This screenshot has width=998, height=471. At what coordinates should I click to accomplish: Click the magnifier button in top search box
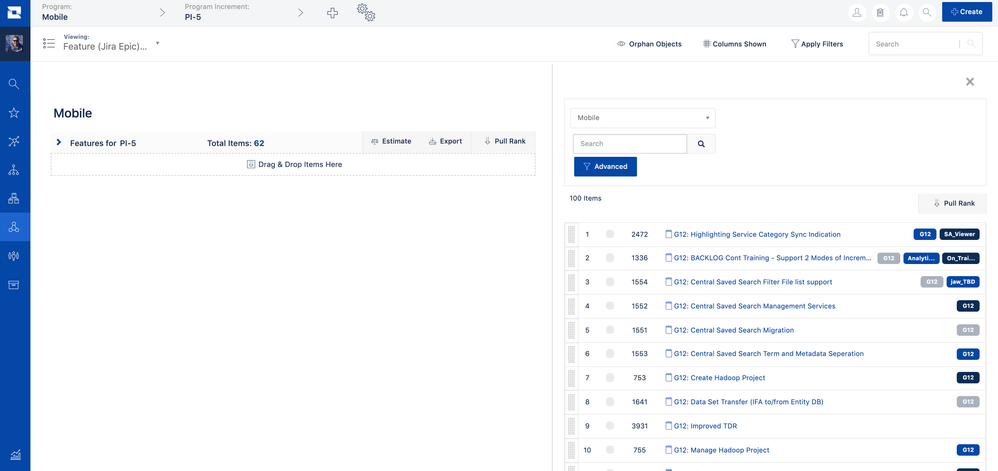[971, 44]
